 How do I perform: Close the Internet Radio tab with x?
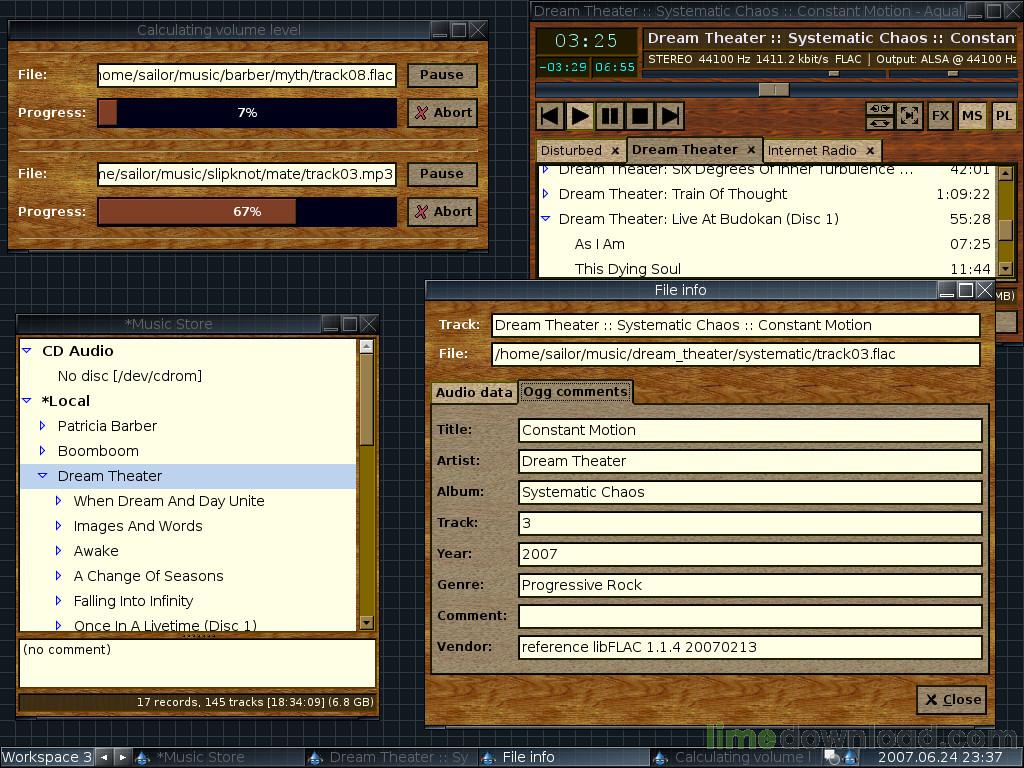click(x=870, y=151)
